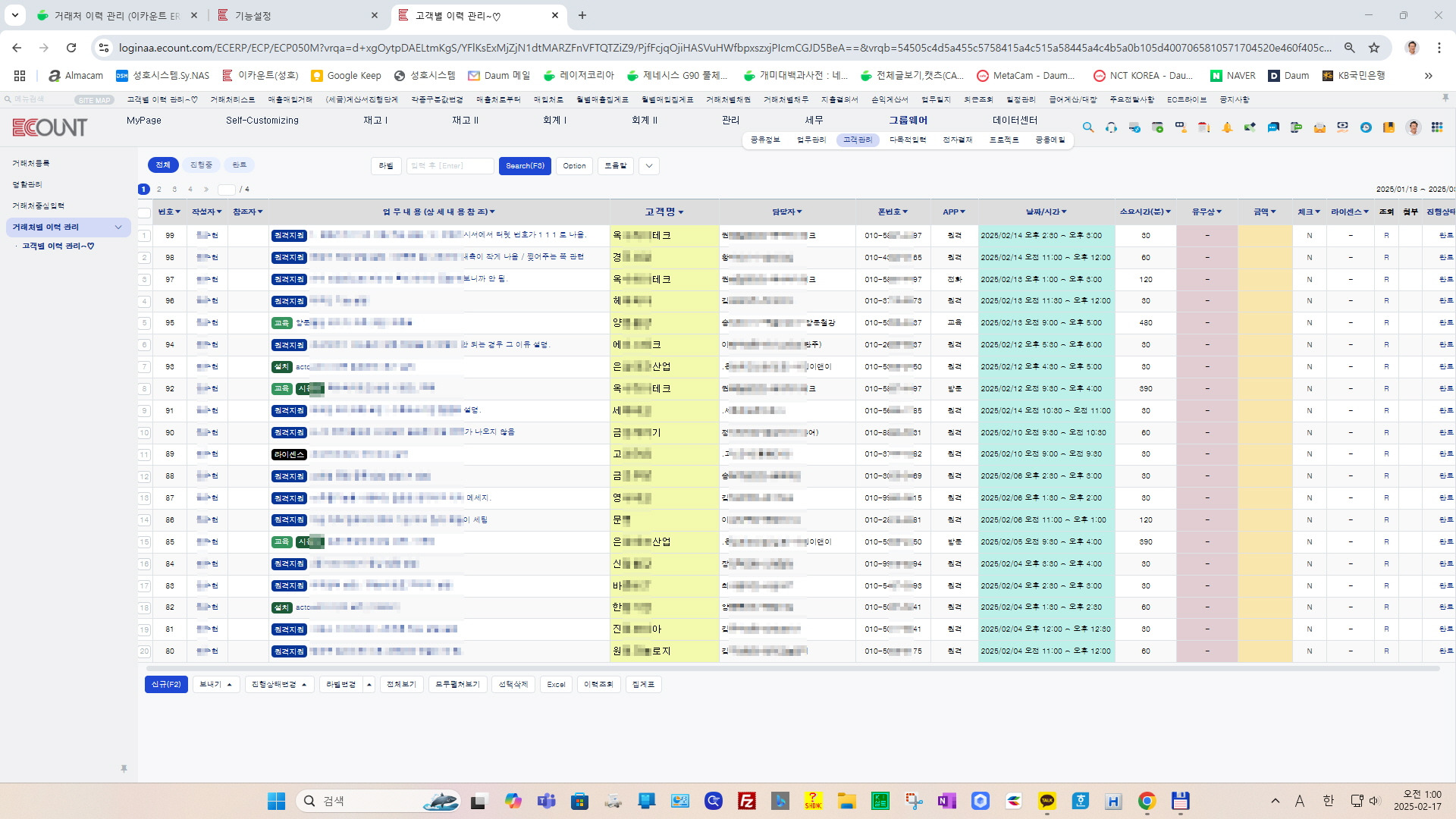This screenshot has height=819, width=1456.
Task: Open the orange mail envelope icon
Action: tap(1319, 127)
